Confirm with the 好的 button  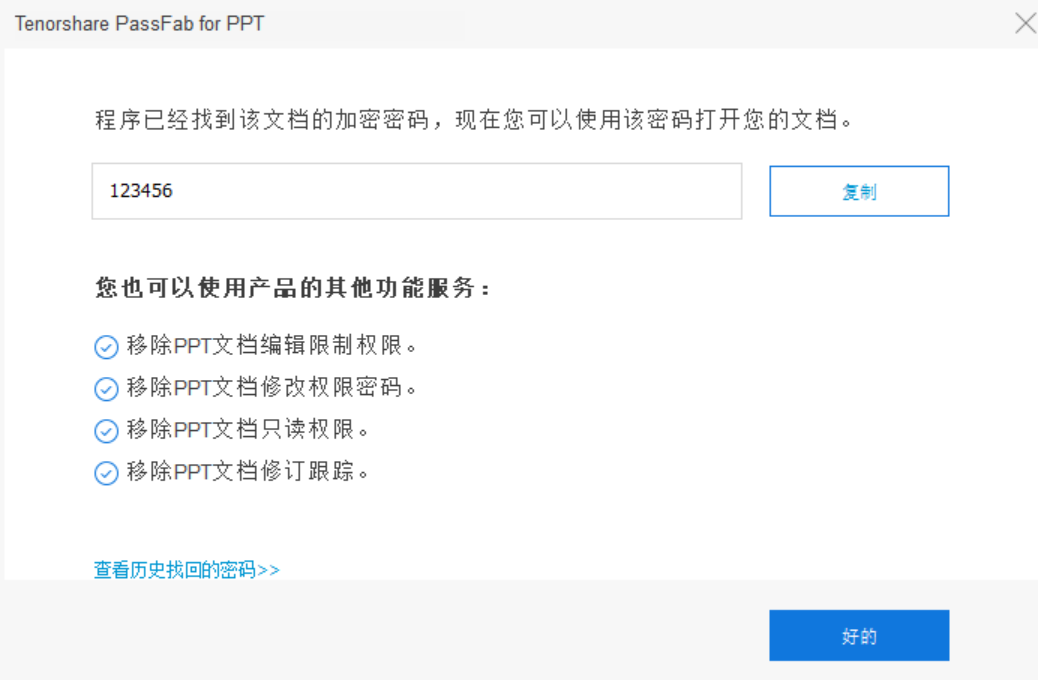pyautogui.click(x=858, y=635)
